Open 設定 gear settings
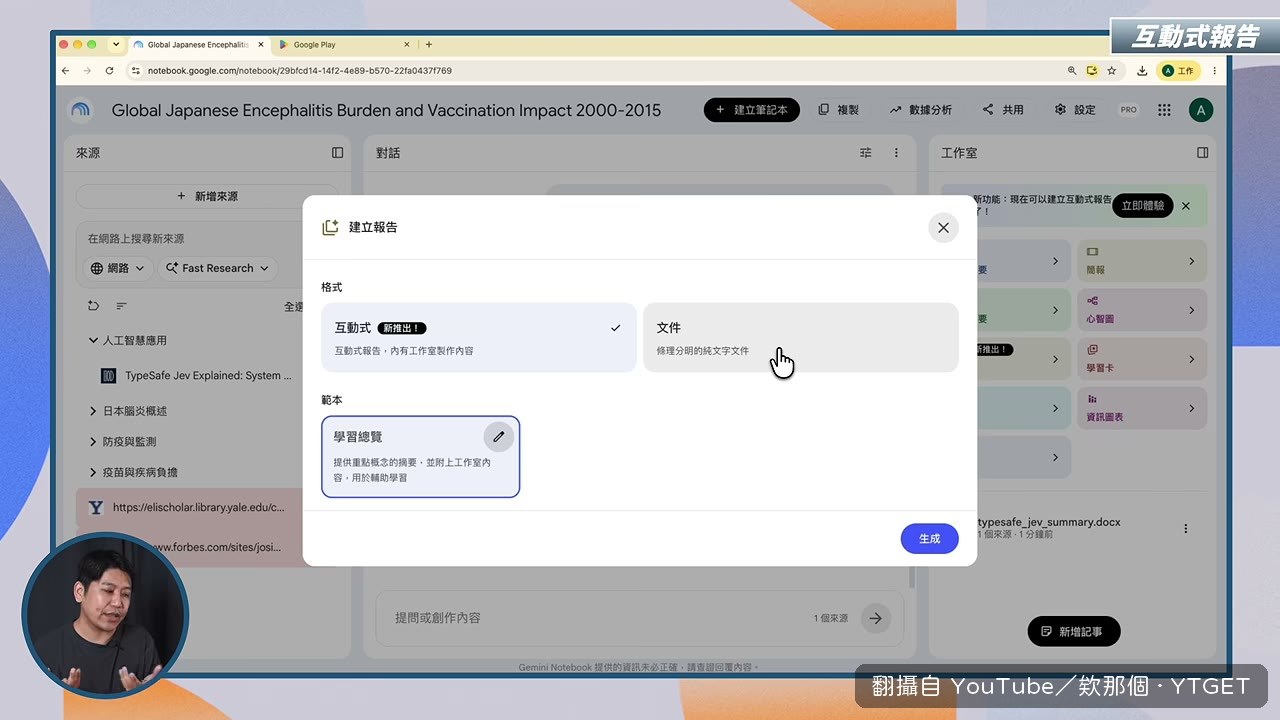The image size is (1280, 720). (1075, 110)
